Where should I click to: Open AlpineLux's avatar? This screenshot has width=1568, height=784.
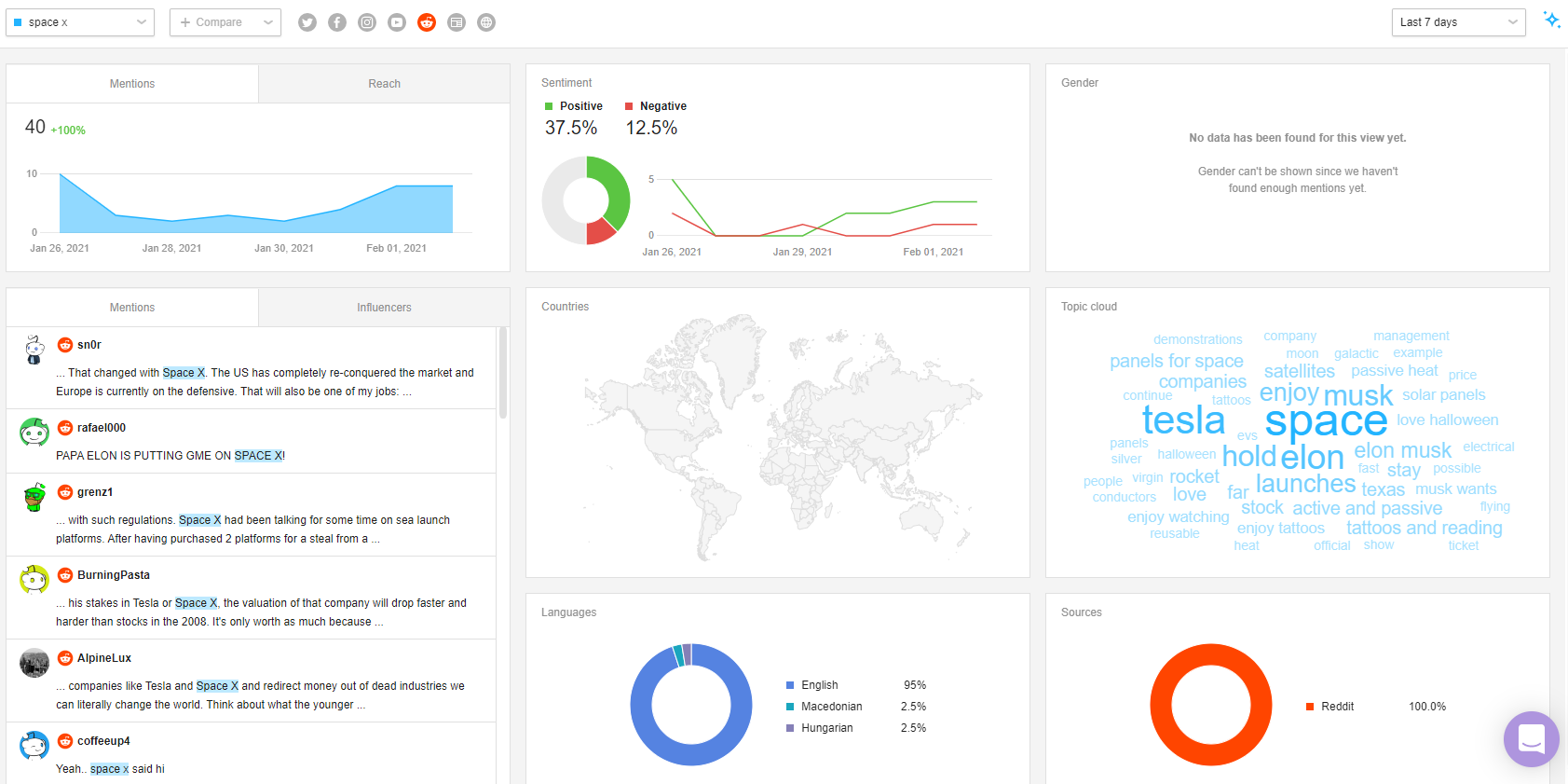pyautogui.click(x=34, y=663)
